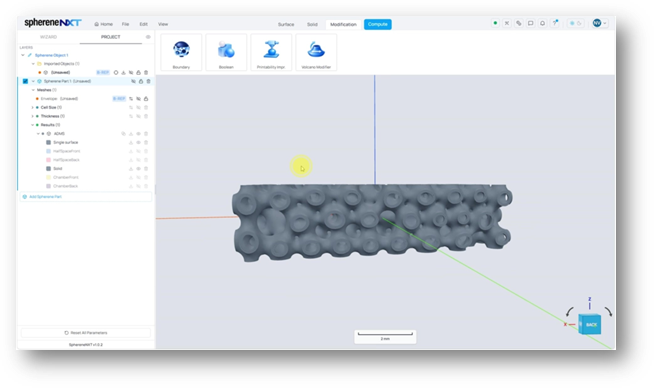Open the help question mark icon

(x=555, y=23)
